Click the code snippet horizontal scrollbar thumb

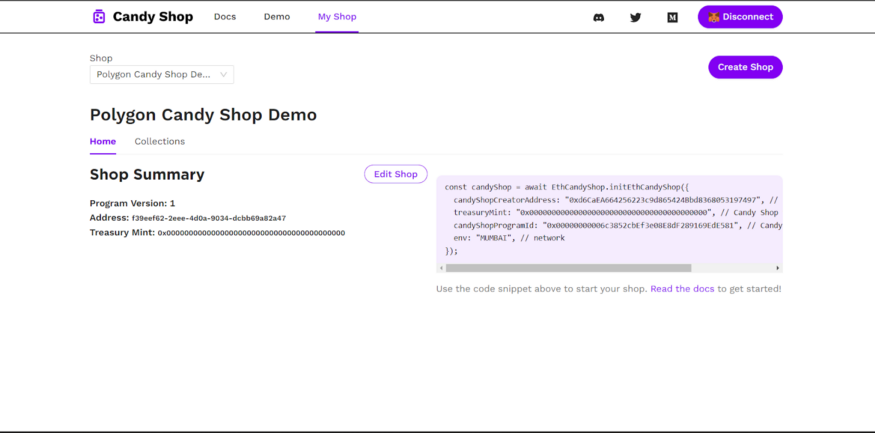568,268
